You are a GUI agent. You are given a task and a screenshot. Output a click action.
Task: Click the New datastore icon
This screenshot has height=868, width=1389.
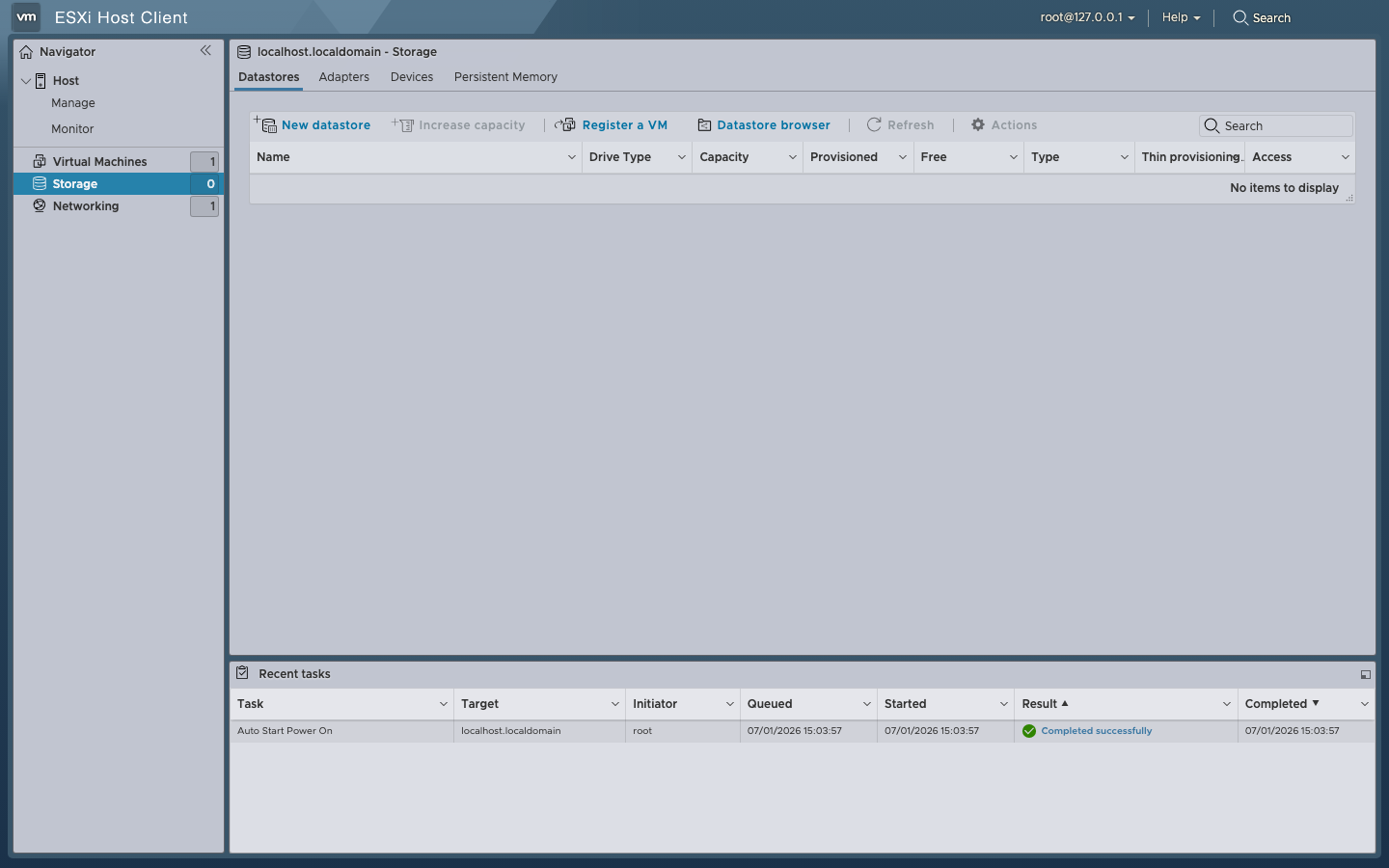coord(265,124)
